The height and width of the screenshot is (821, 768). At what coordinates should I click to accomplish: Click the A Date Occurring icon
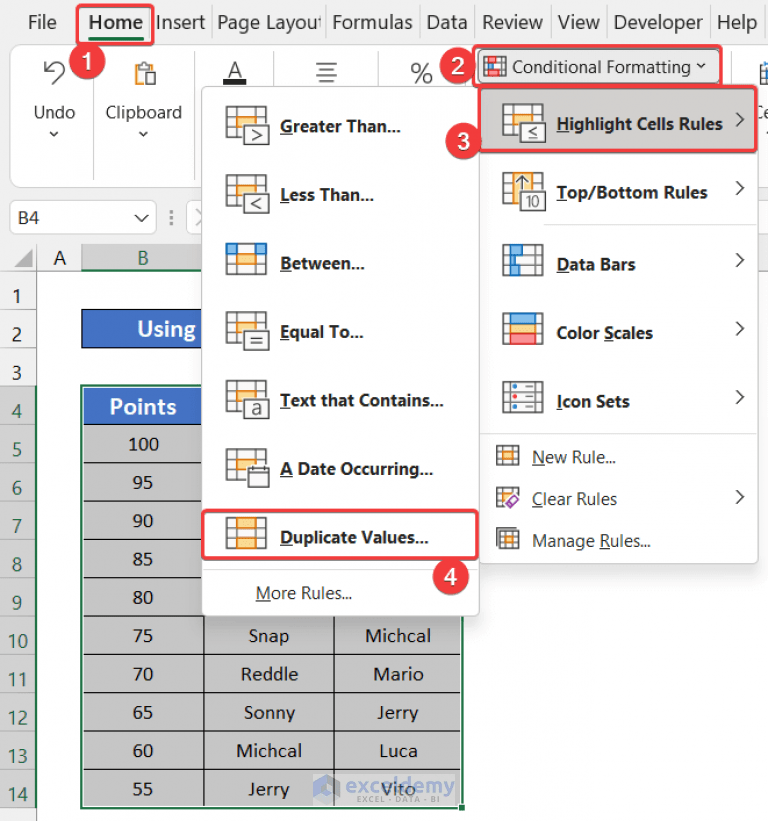(247, 468)
